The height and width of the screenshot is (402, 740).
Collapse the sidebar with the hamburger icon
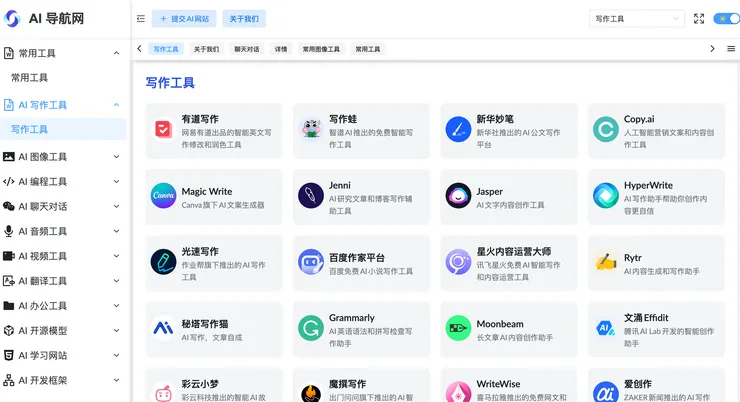(x=141, y=19)
